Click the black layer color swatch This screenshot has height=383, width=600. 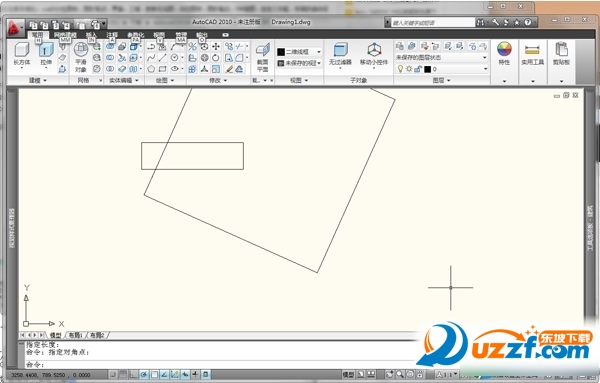click(x=427, y=69)
